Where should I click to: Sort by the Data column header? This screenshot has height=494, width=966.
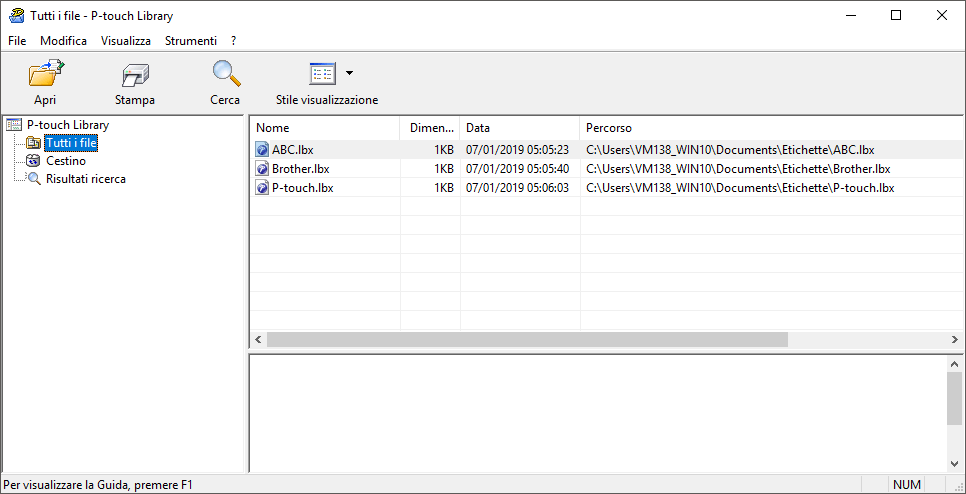519,128
